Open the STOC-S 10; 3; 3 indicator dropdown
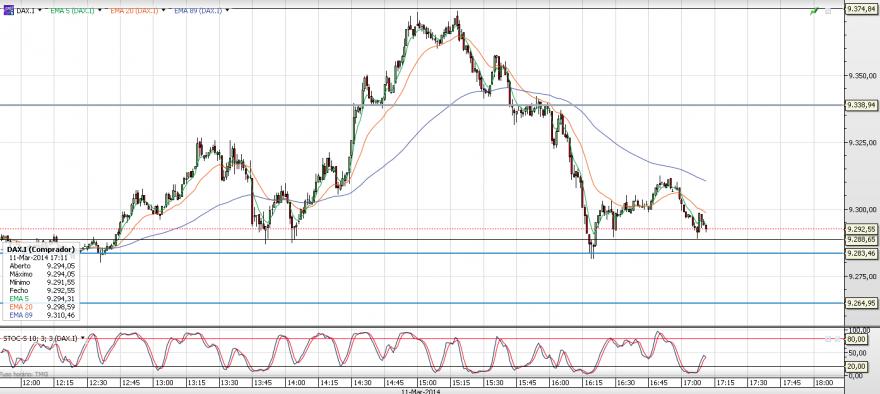The width and height of the screenshot is (880, 394). pos(82,337)
